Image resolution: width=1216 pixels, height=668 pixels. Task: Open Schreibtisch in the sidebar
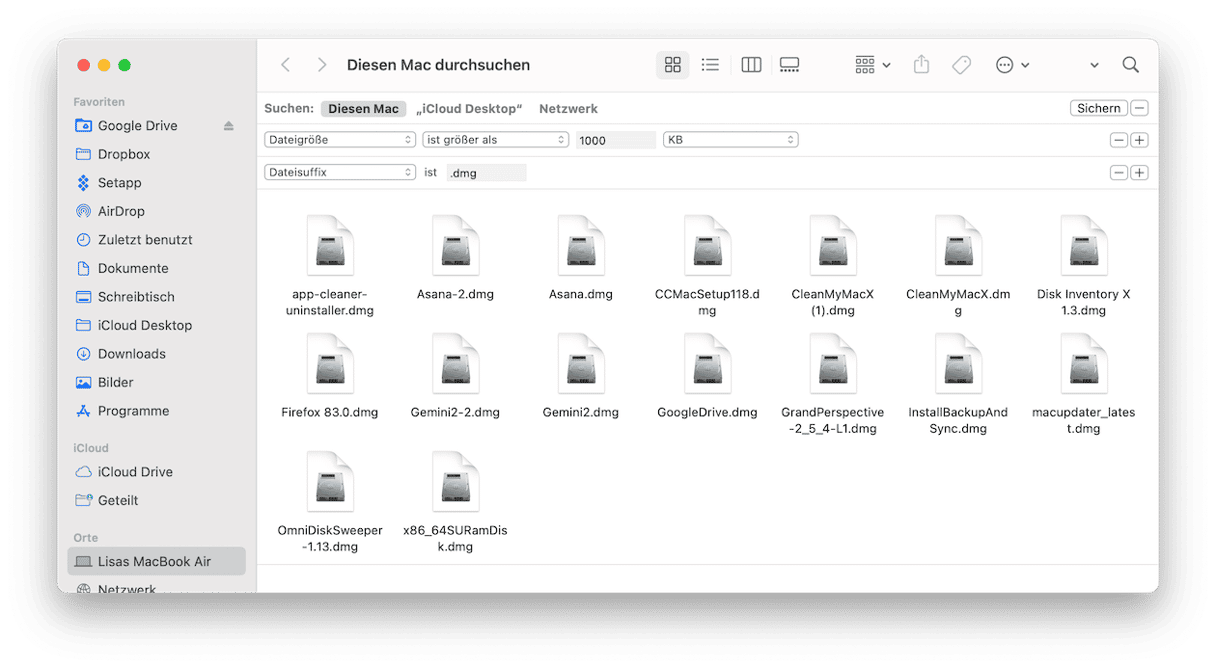(136, 297)
